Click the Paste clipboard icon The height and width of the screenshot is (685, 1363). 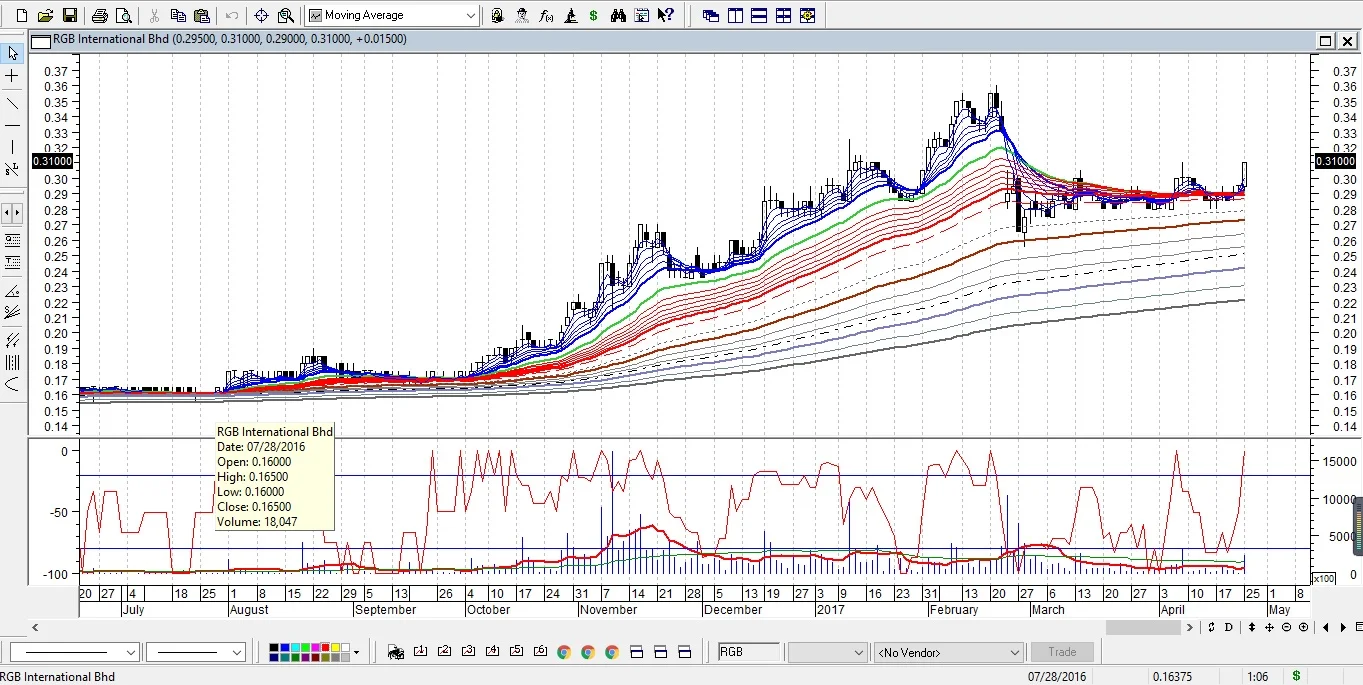tap(202, 16)
